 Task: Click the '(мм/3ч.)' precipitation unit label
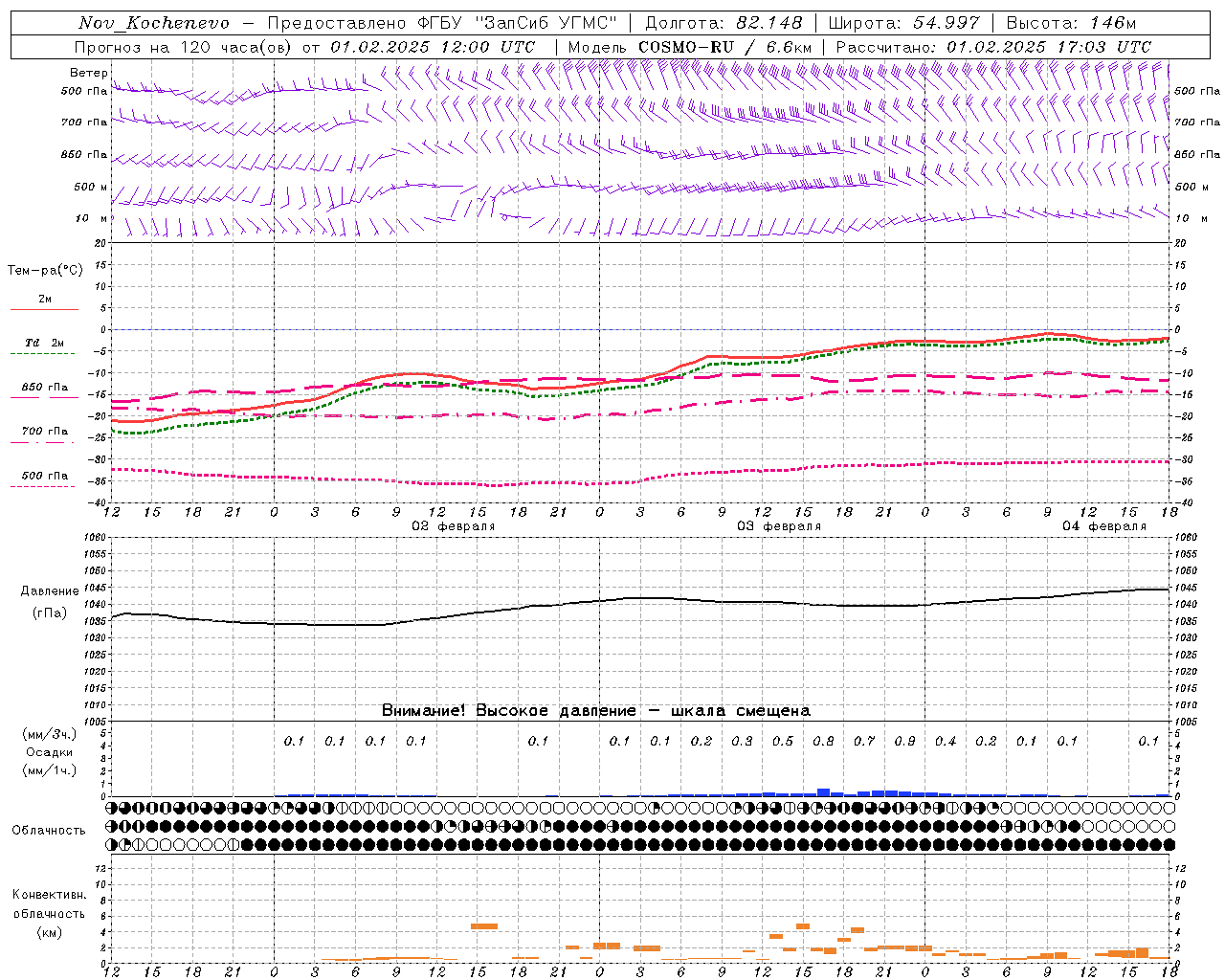(48, 734)
